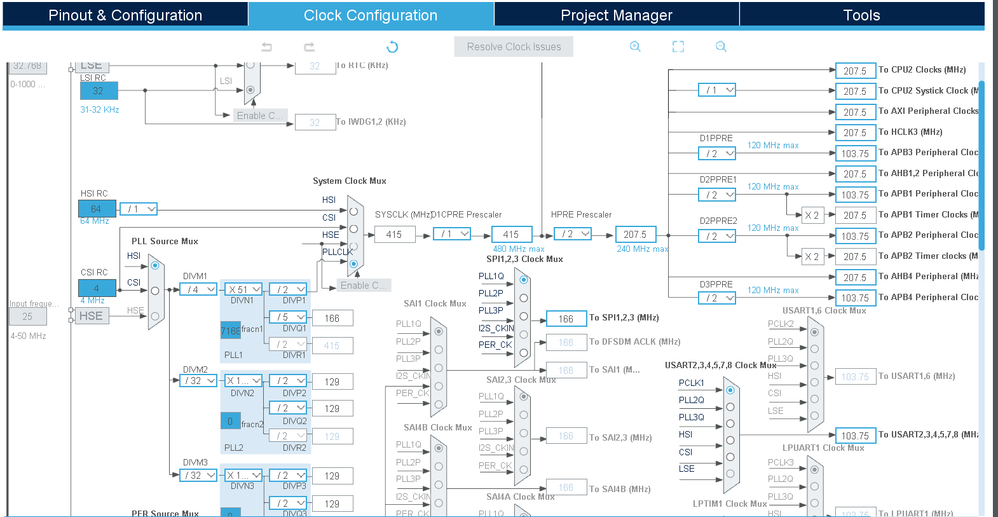Click the DIVQ1 output value 166
The height and width of the screenshot is (517, 998).
[333, 317]
